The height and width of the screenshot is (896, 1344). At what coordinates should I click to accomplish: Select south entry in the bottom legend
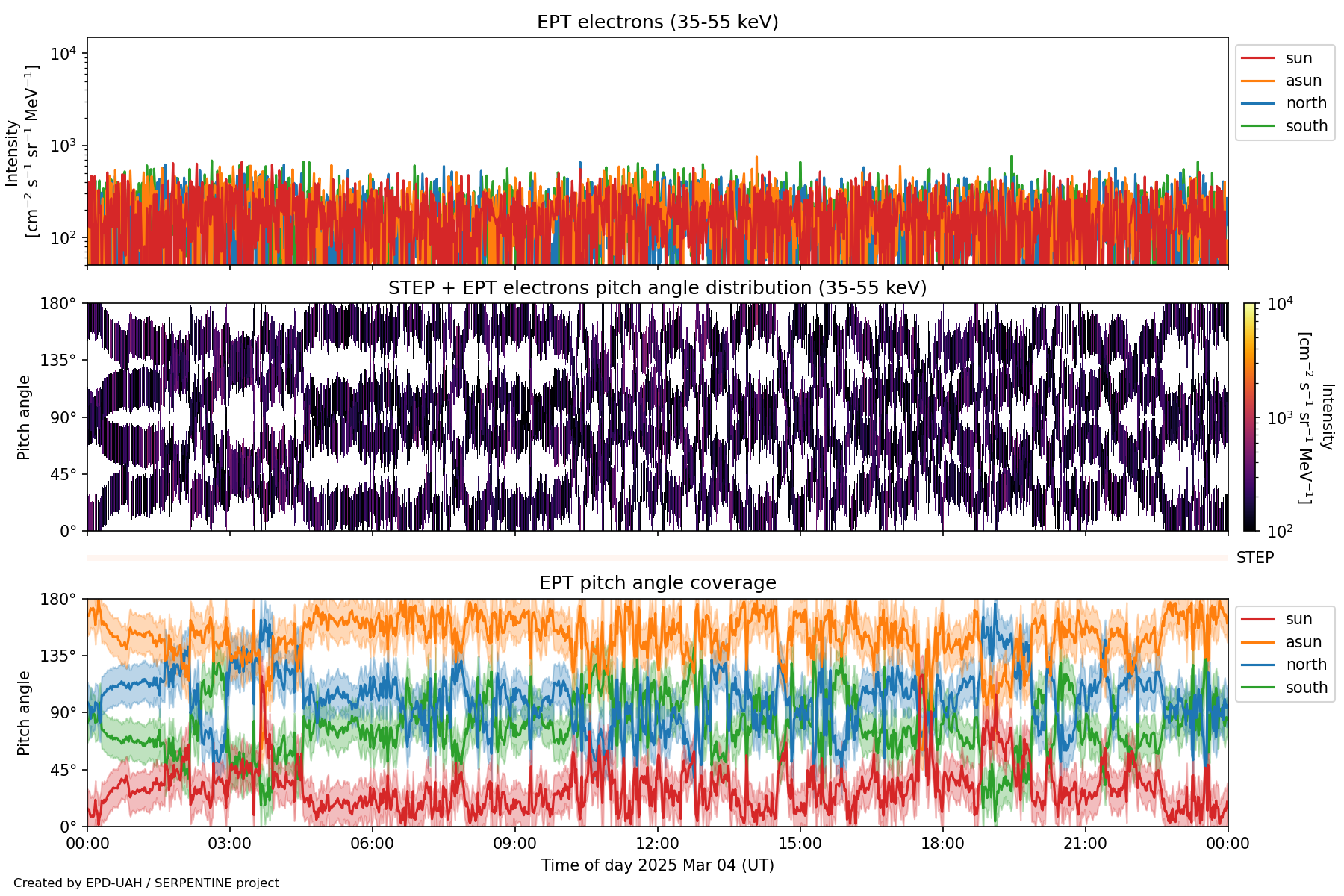tap(1306, 688)
